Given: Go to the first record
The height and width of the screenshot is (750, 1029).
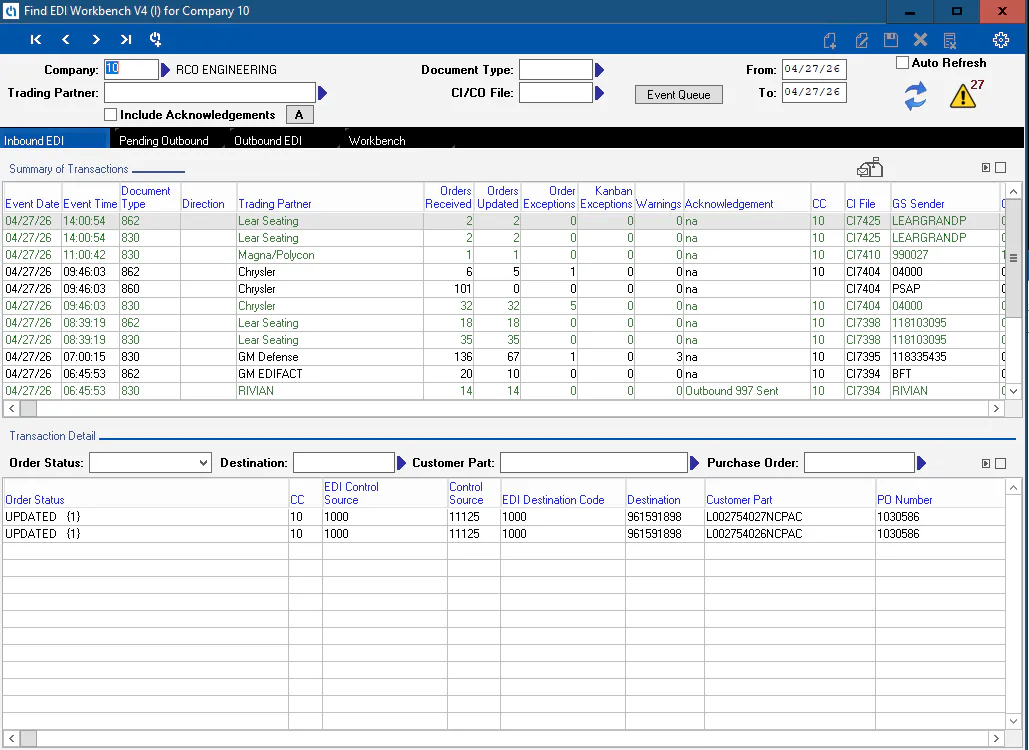Looking at the screenshot, I should (x=36, y=39).
